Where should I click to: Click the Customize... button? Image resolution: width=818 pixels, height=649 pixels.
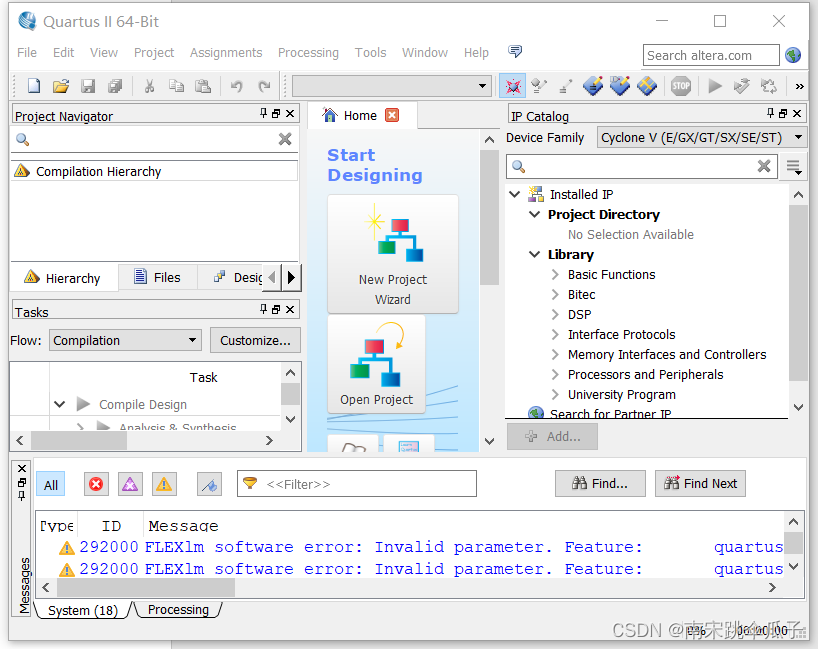(x=255, y=340)
